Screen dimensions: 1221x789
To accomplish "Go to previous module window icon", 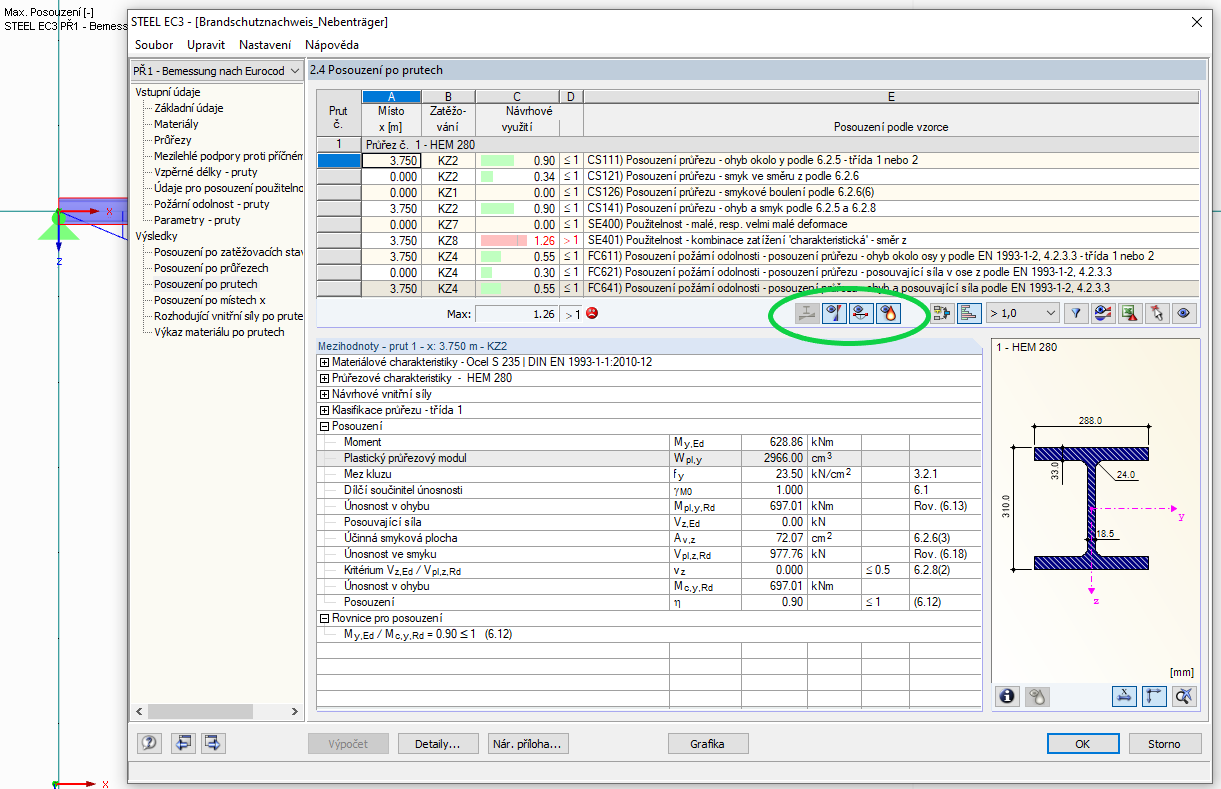I will 183,743.
